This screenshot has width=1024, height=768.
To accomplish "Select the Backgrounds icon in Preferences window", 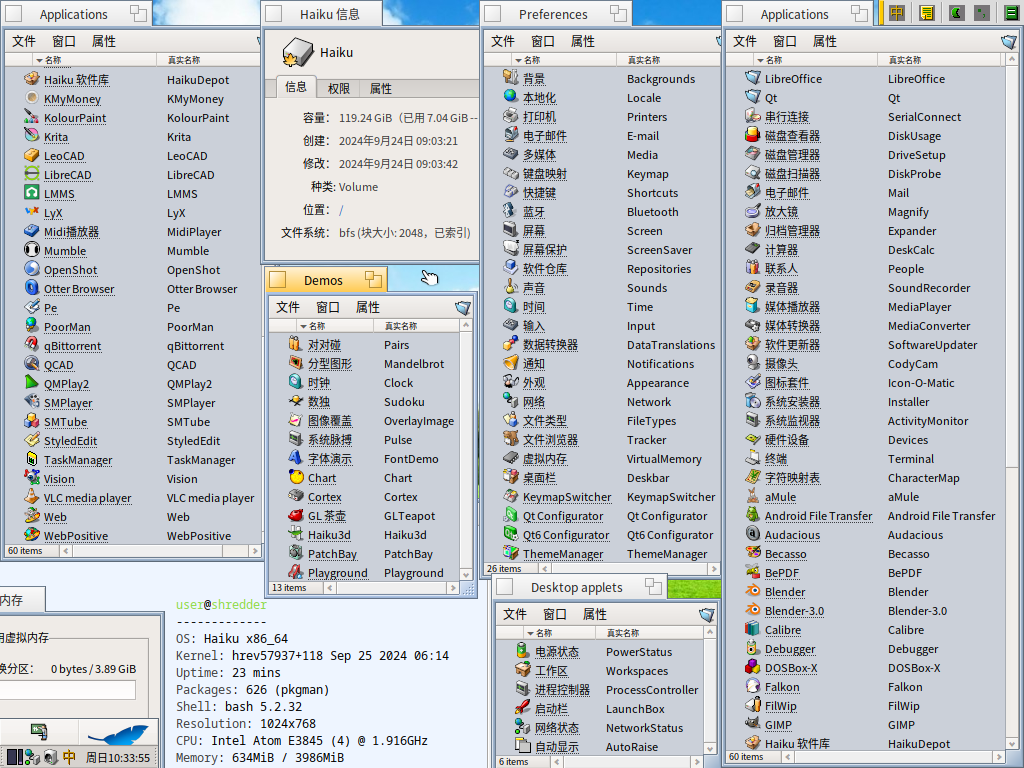I will (511, 78).
